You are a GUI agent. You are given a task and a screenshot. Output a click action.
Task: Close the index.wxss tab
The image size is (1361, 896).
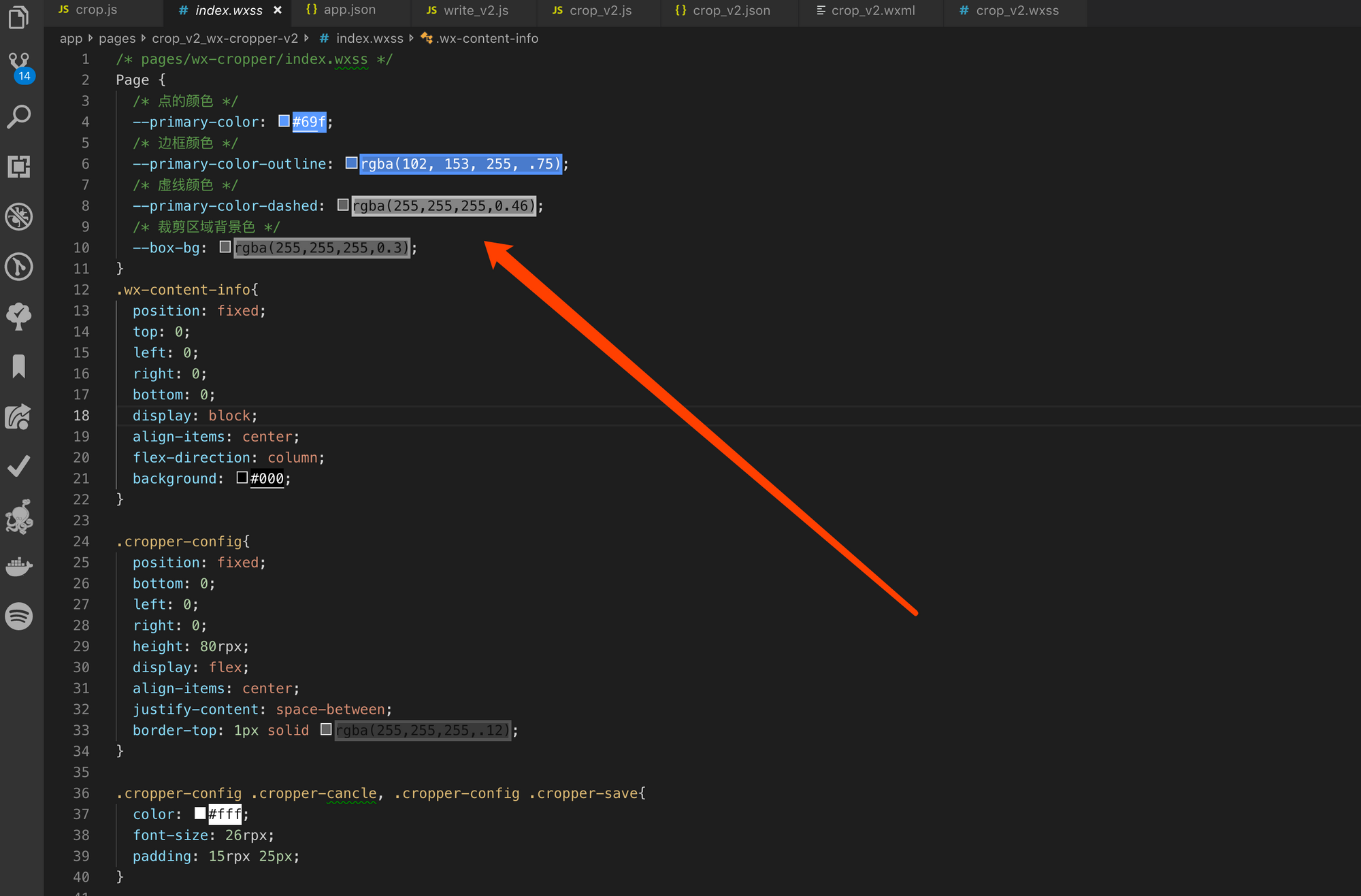point(278,10)
